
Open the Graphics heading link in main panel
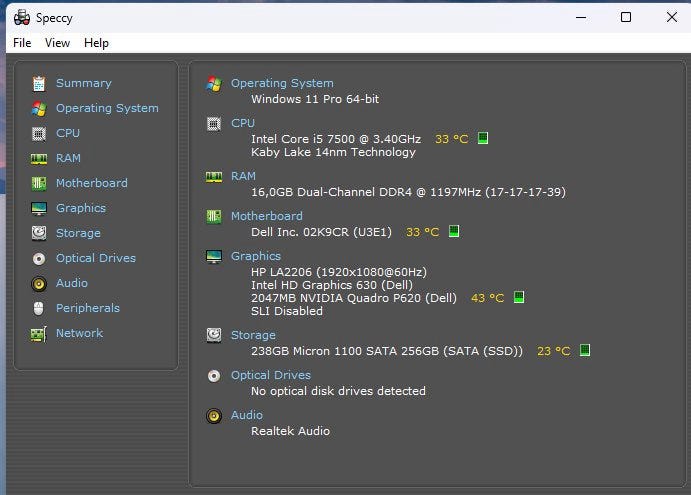[x=256, y=256]
